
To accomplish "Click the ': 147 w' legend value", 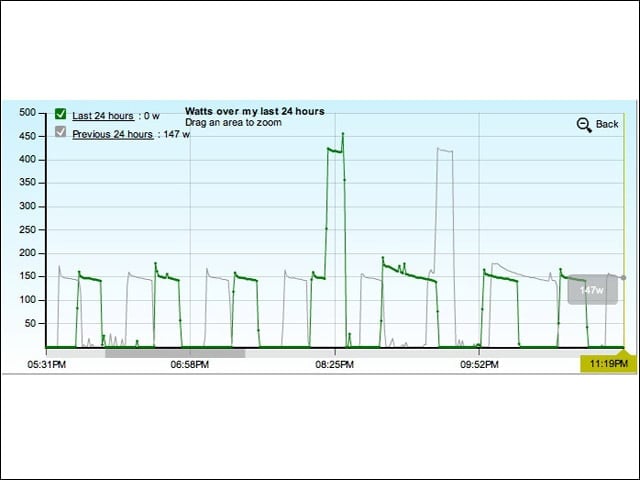I will pos(173,134).
